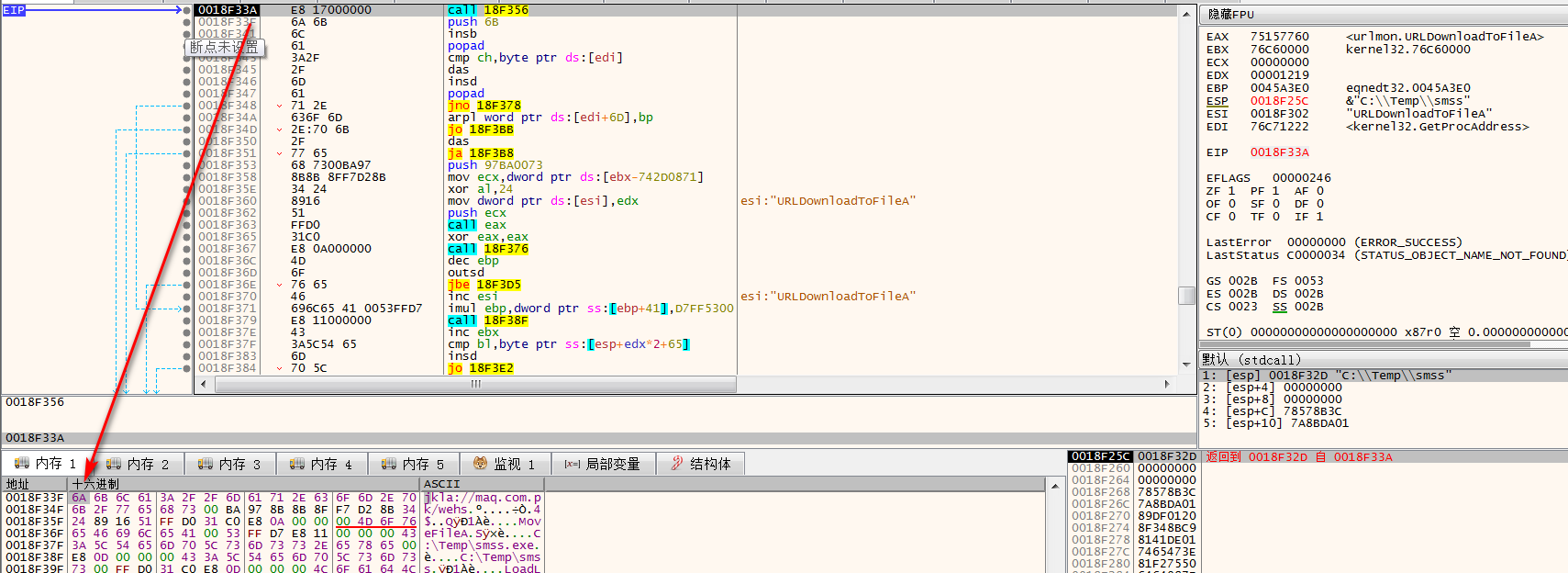Click disassembly scrollbar down arrow
1568x573 pixels.
point(1187,365)
